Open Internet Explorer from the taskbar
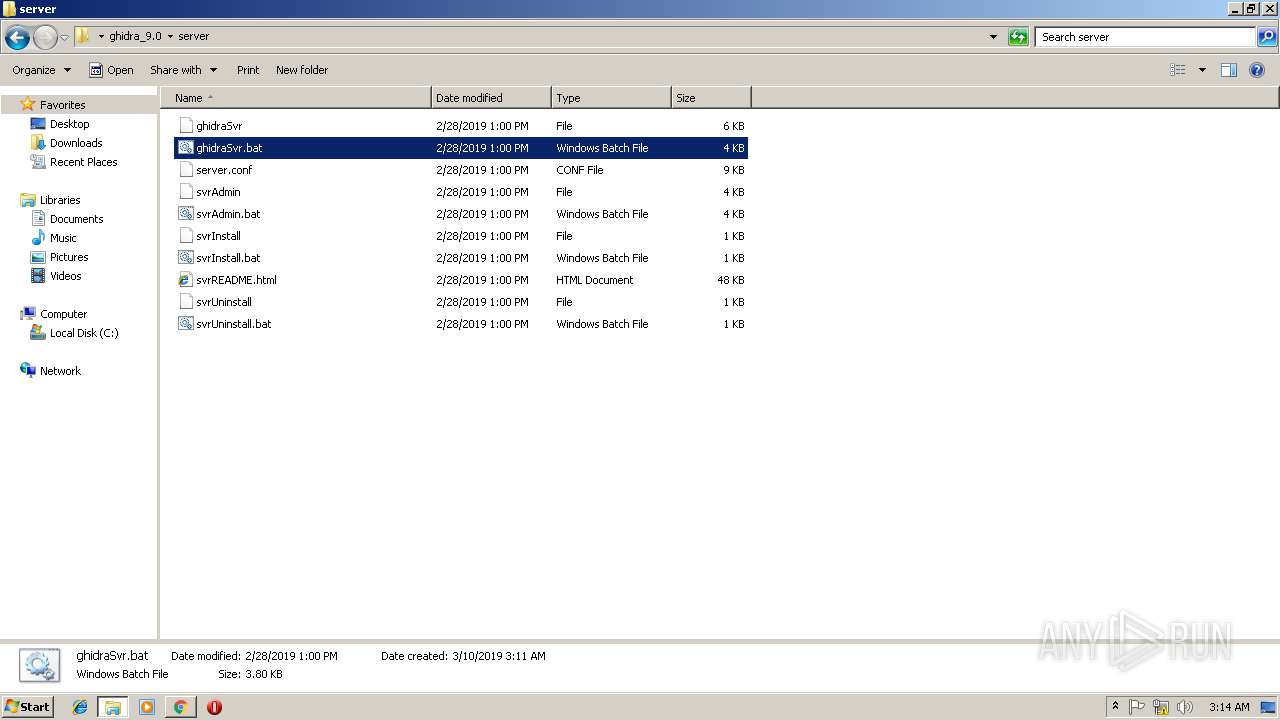This screenshot has height=720, width=1280. click(80, 707)
